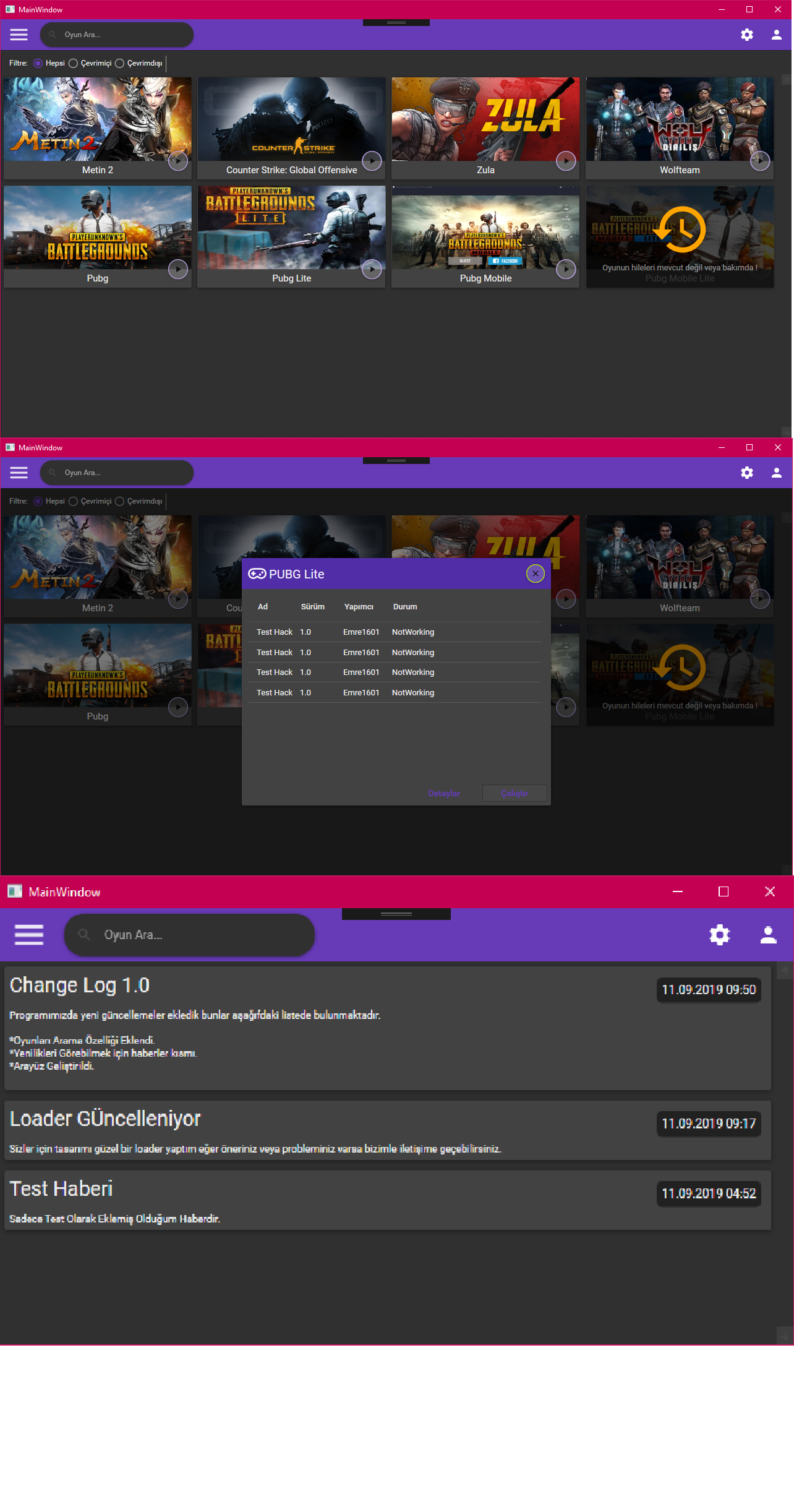794x1512 pixels.
Task: Click the Durum column header
Action: (x=405, y=607)
